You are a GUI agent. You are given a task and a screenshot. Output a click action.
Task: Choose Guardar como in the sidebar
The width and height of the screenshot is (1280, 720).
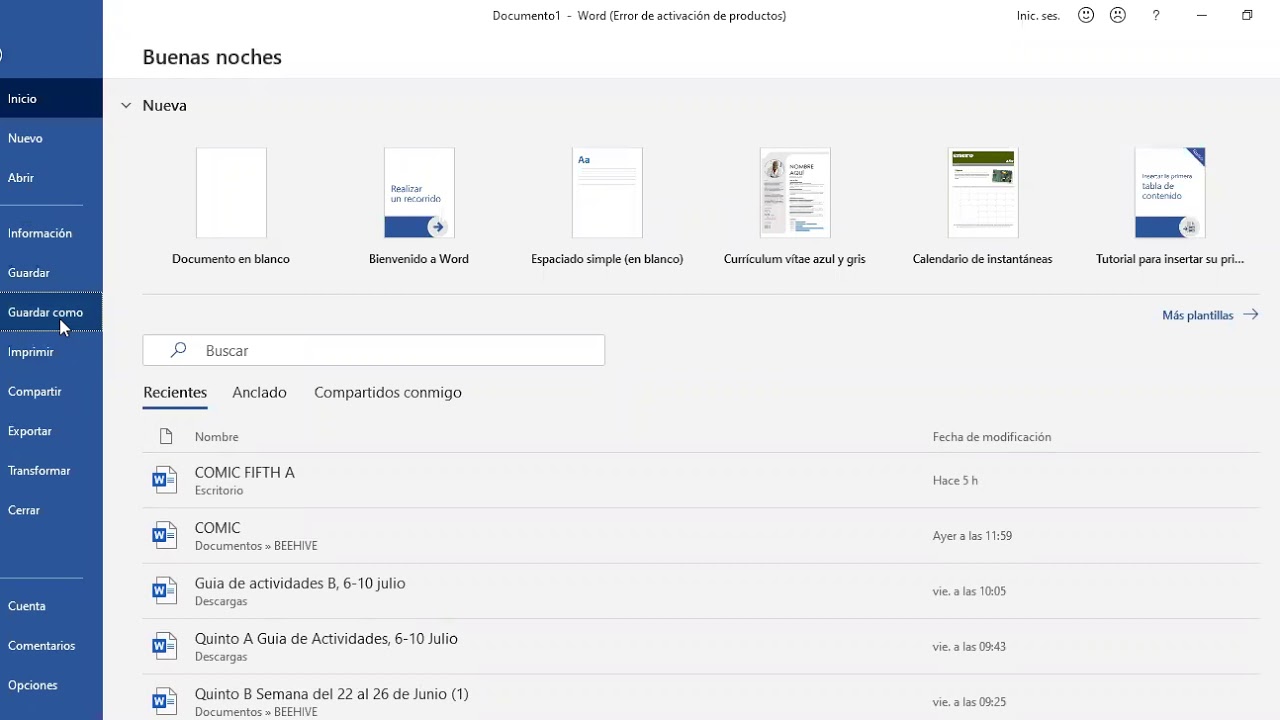(x=51, y=312)
